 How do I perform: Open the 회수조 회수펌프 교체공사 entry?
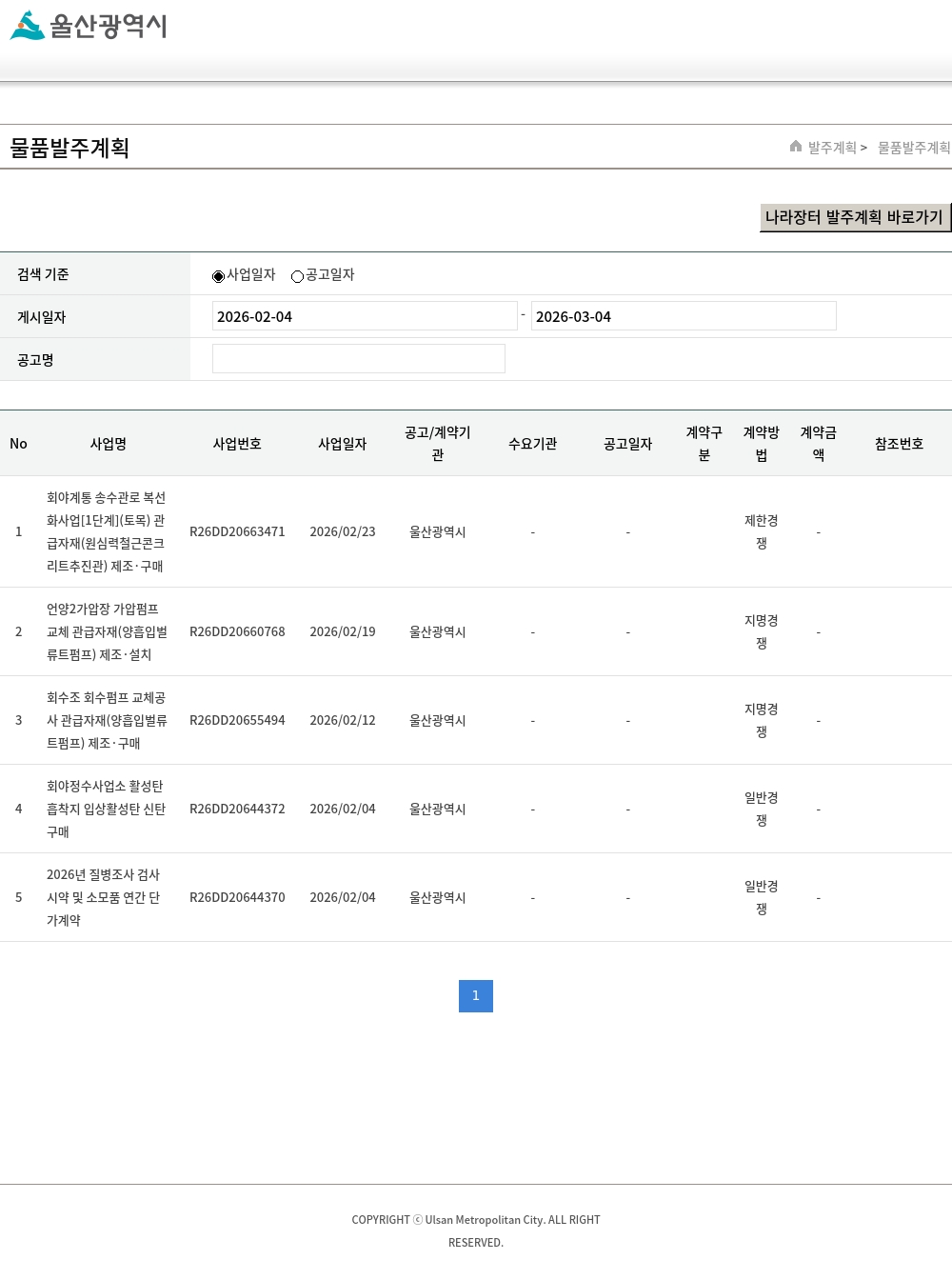[107, 720]
